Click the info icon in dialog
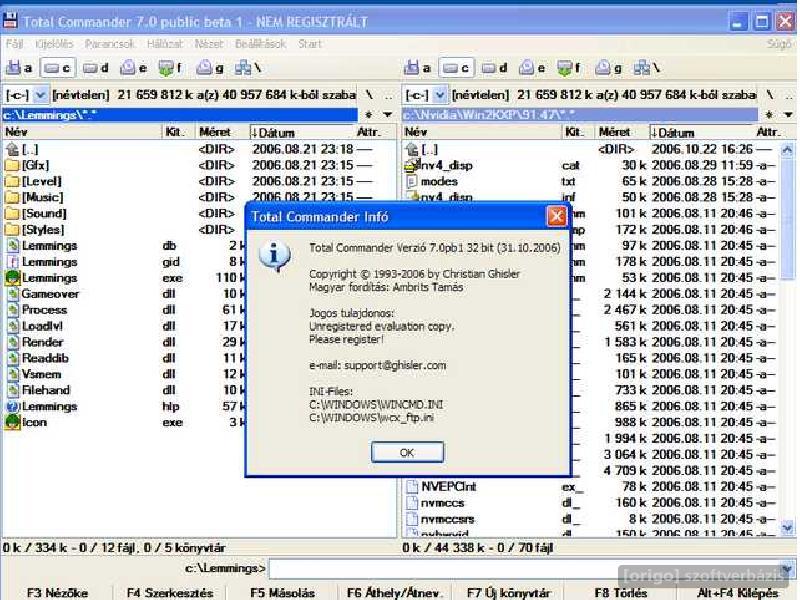 274,255
